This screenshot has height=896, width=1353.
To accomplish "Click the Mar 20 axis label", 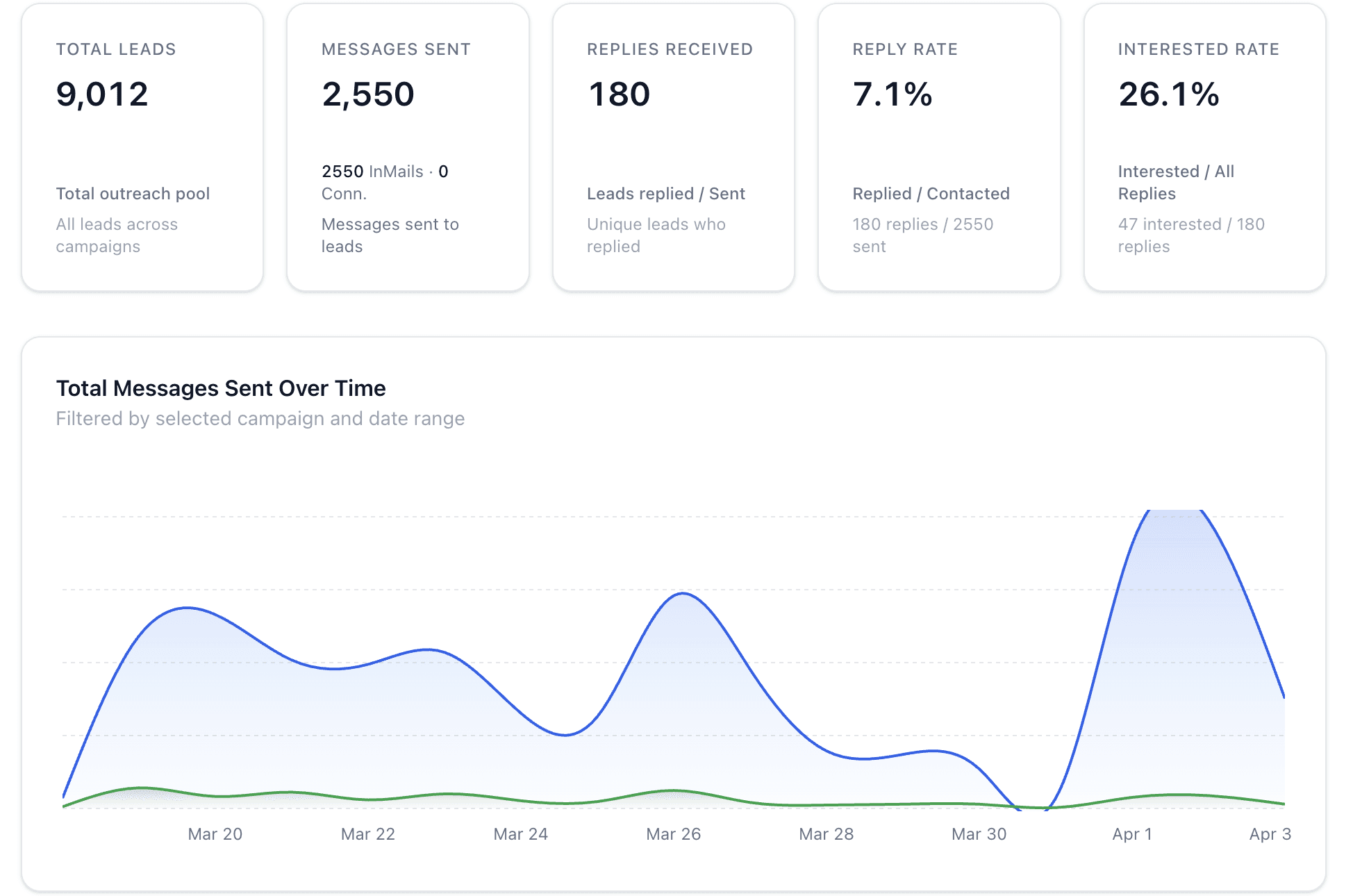I will 215,834.
